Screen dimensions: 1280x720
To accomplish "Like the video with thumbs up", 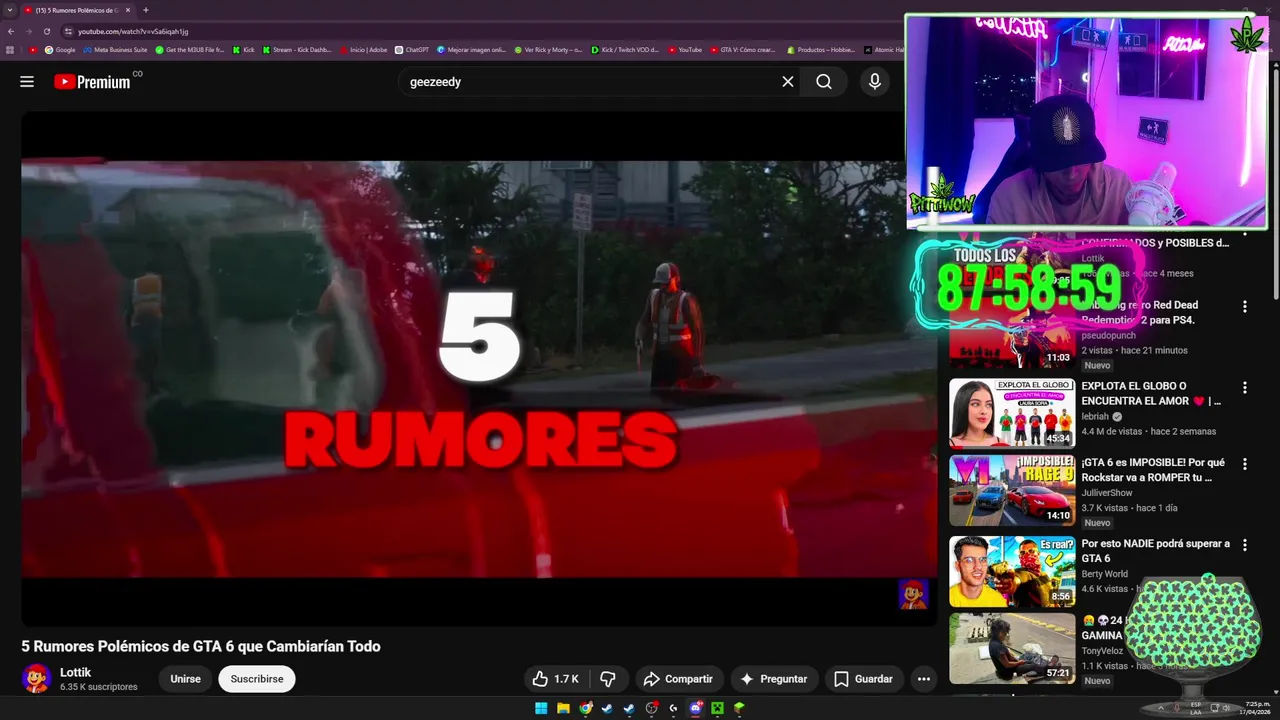I will (x=555, y=679).
